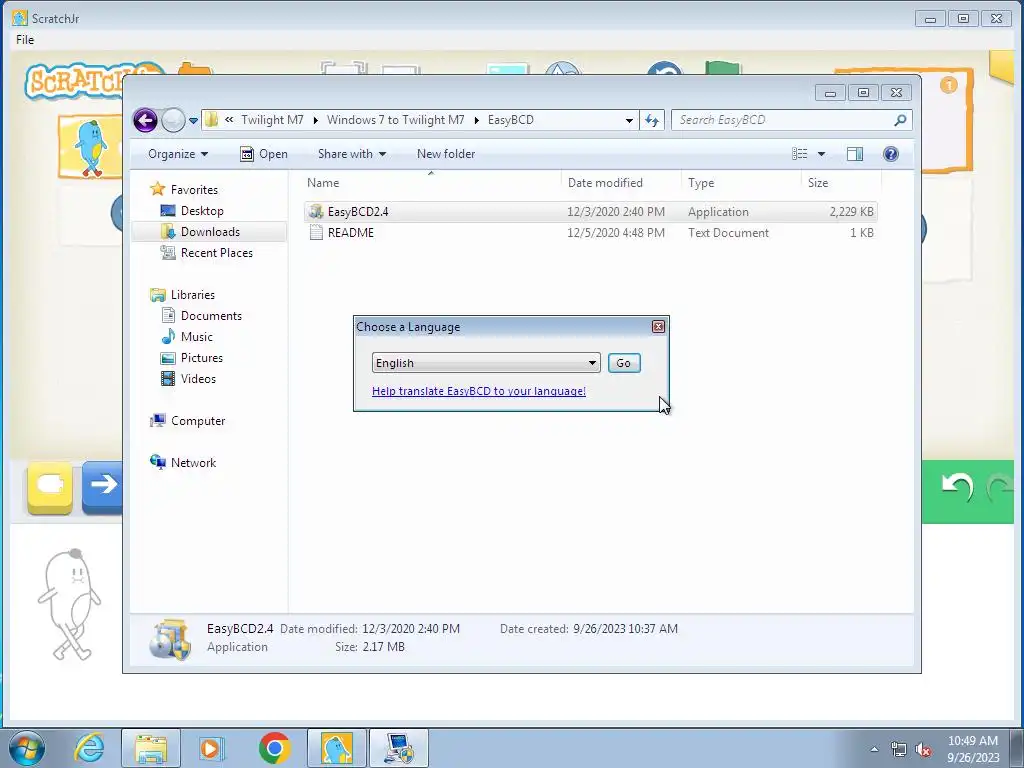Click the refresh button beside address bar

pos(652,120)
